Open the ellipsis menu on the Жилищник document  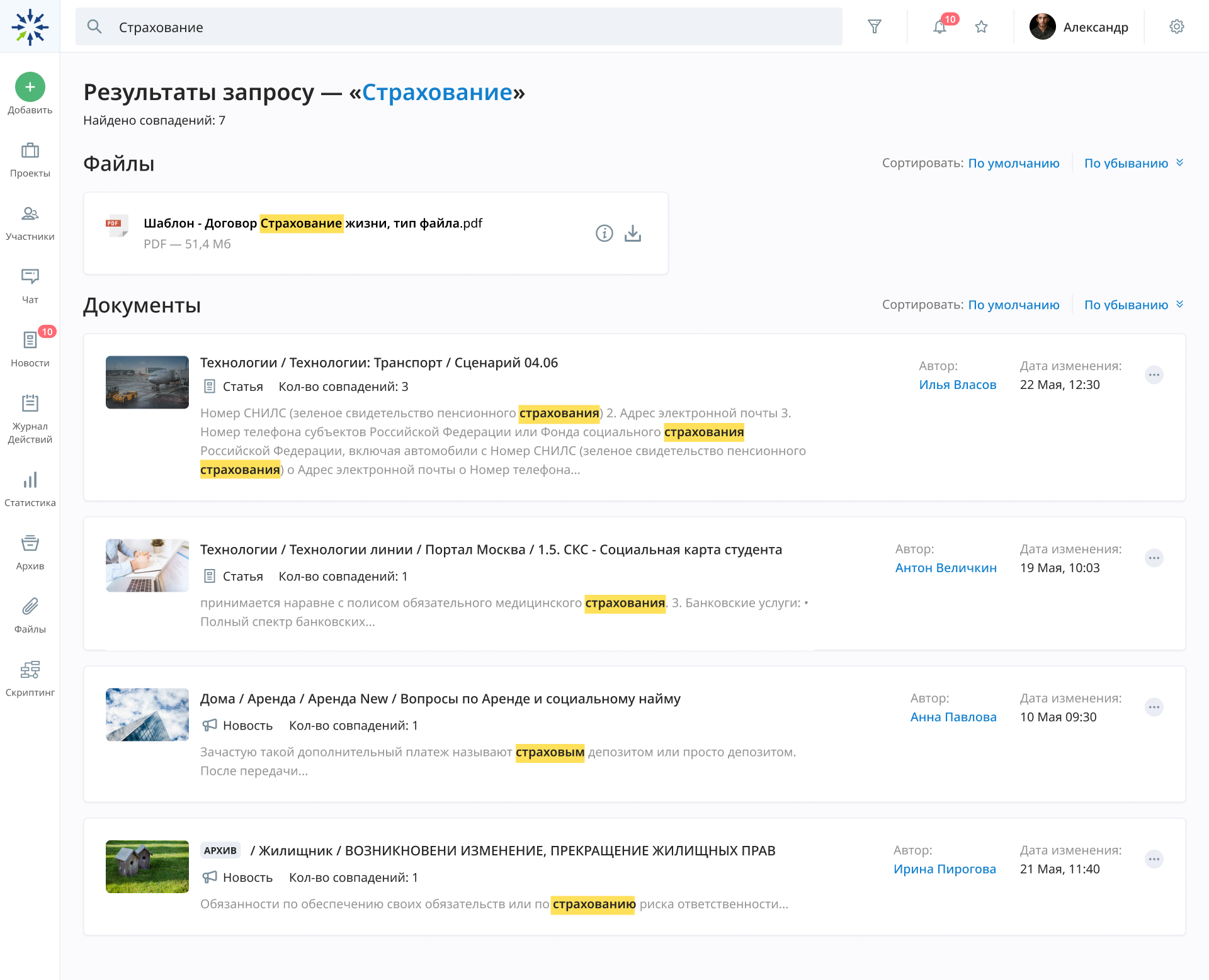tap(1154, 859)
